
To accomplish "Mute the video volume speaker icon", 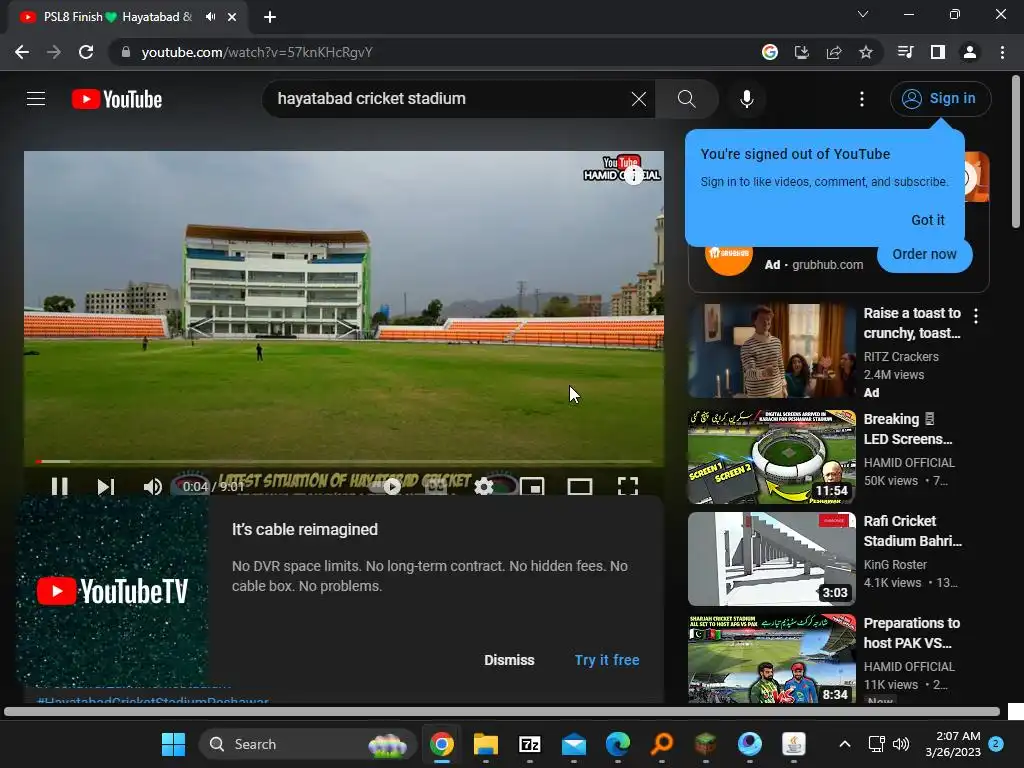I will coord(152,486).
